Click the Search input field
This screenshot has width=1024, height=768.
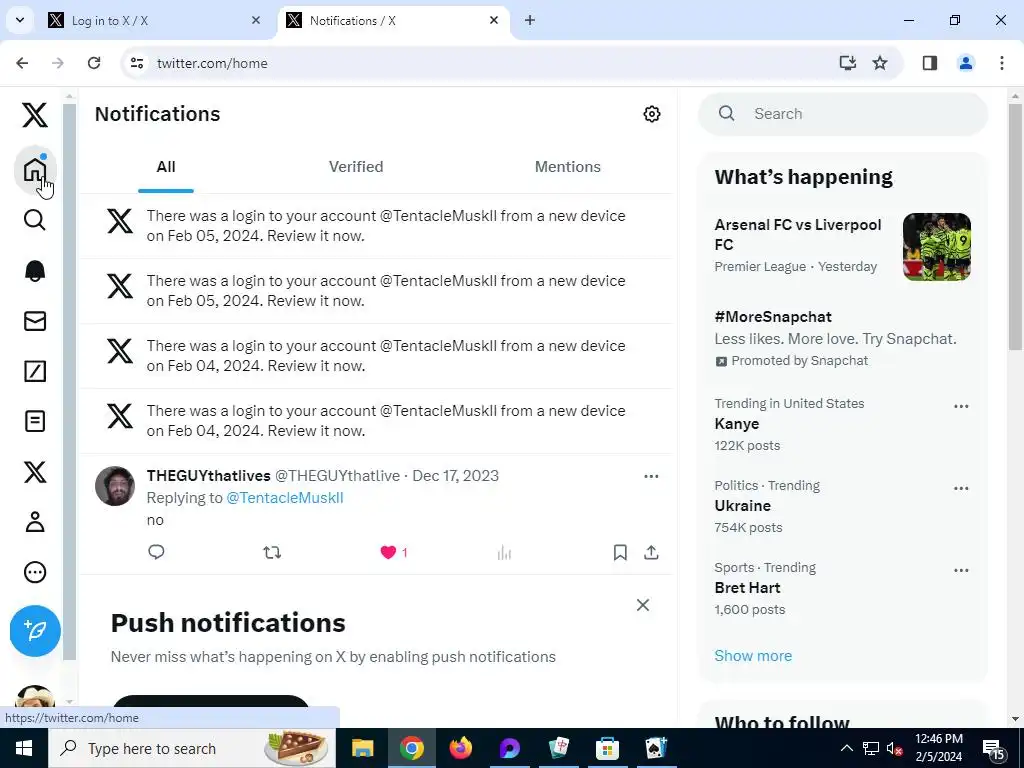tap(842, 114)
